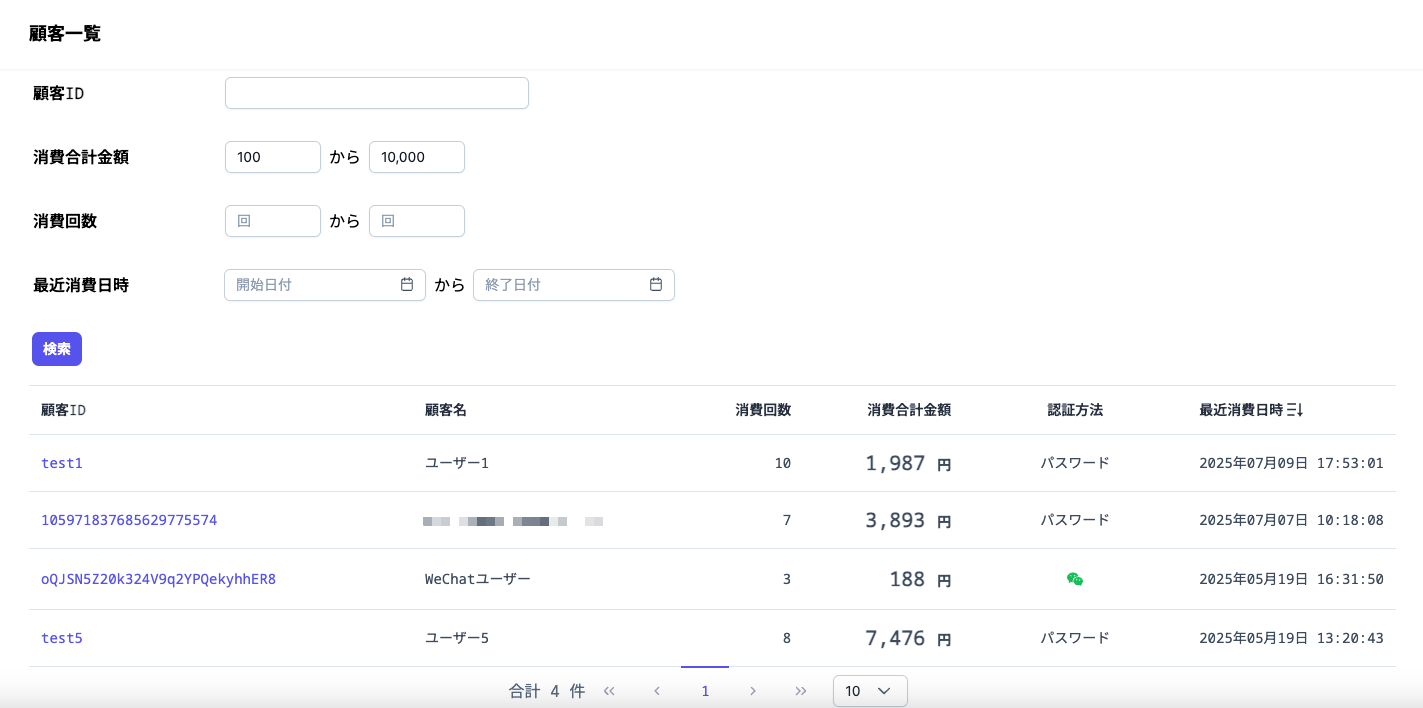Click the 消費合計金額 column header
The image size is (1423, 708).
[x=909, y=410]
